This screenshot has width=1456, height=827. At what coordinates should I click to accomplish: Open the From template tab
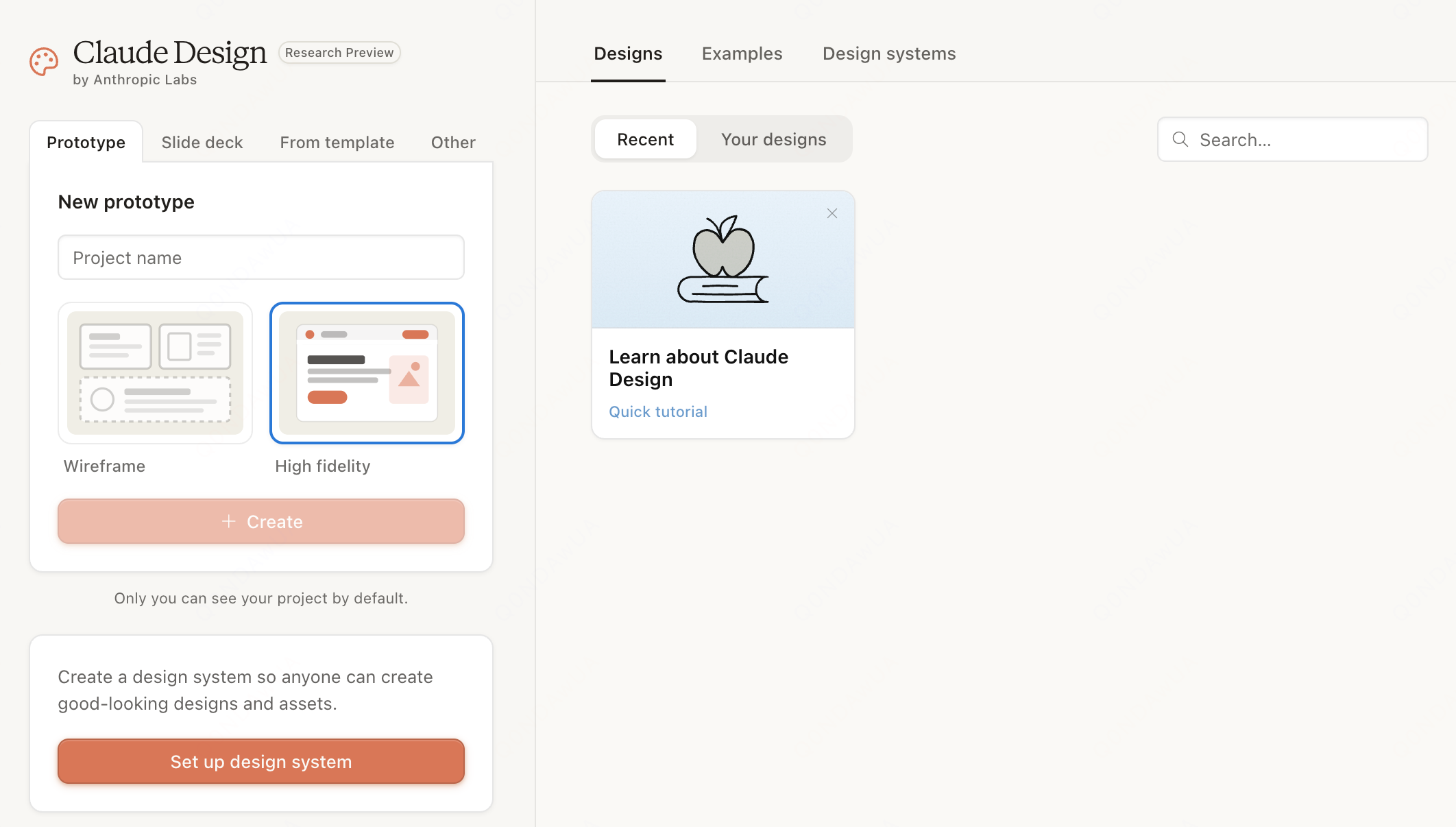[337, 142]
